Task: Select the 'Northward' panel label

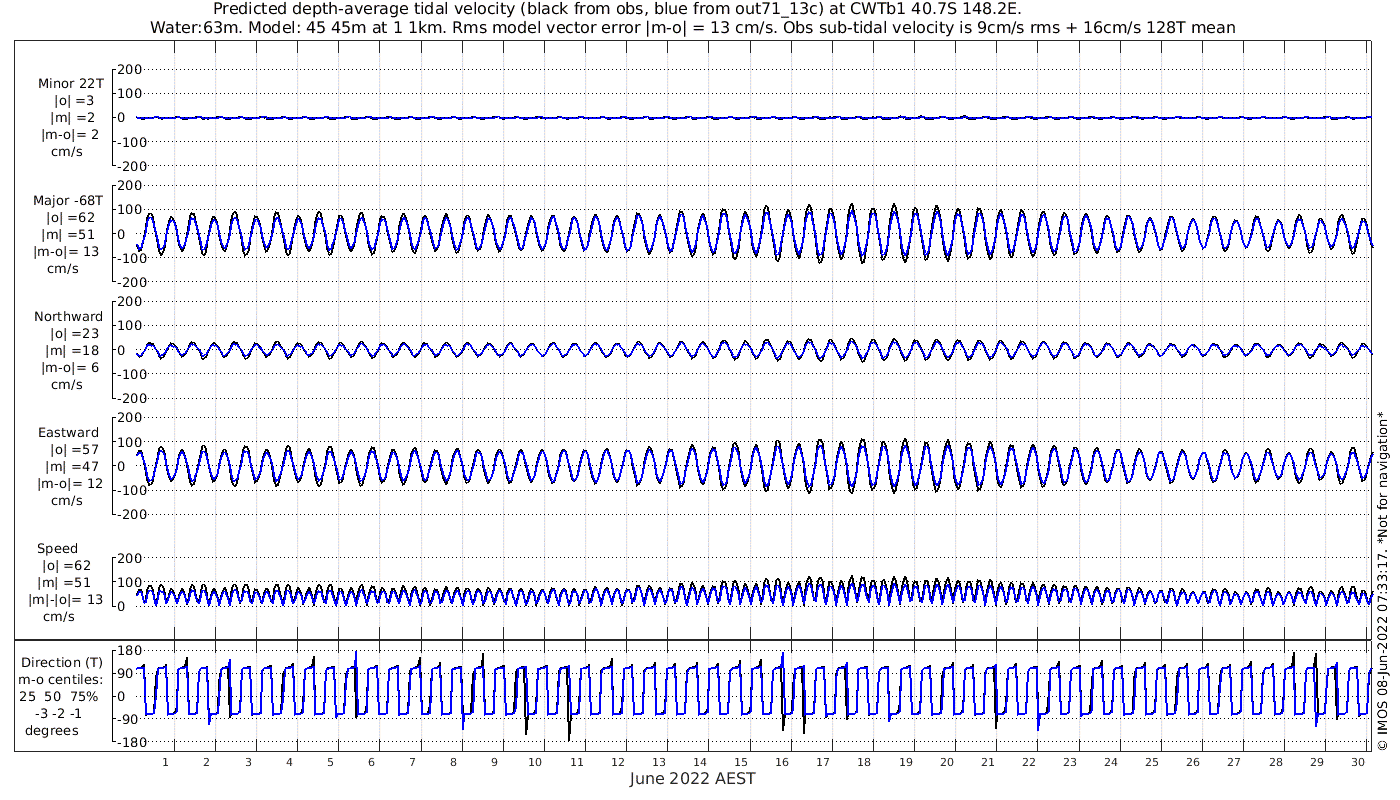Action: (68, 317)
